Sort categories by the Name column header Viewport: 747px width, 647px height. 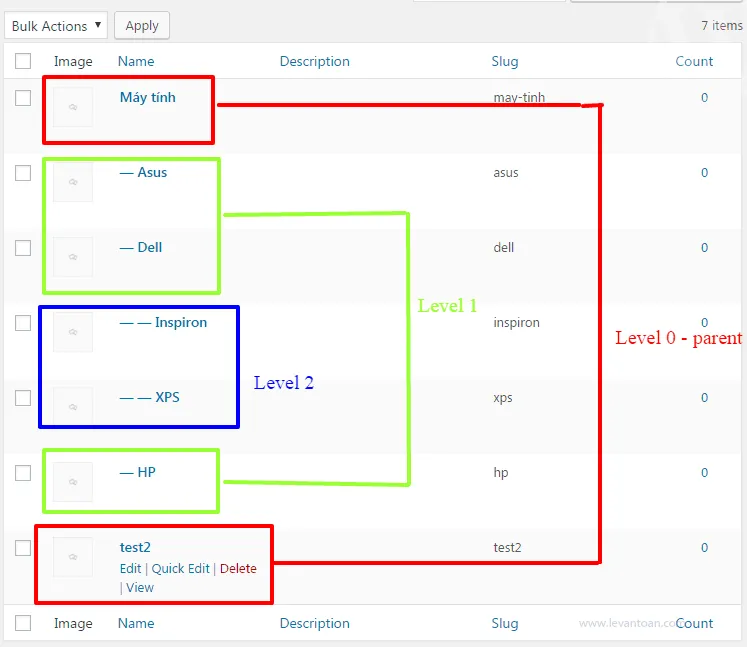point(136,61)
